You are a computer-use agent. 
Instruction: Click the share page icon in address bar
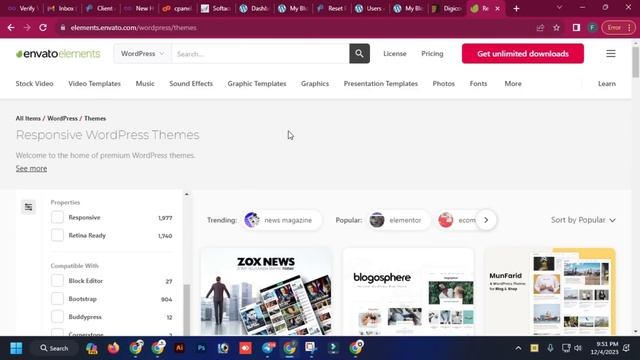point(540,28)
